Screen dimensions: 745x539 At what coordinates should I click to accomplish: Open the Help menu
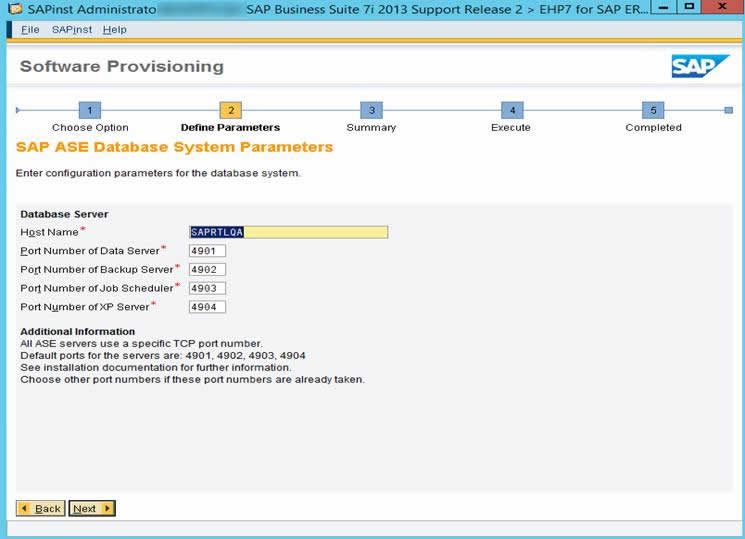pyautogui.click(x=115, y=29)
